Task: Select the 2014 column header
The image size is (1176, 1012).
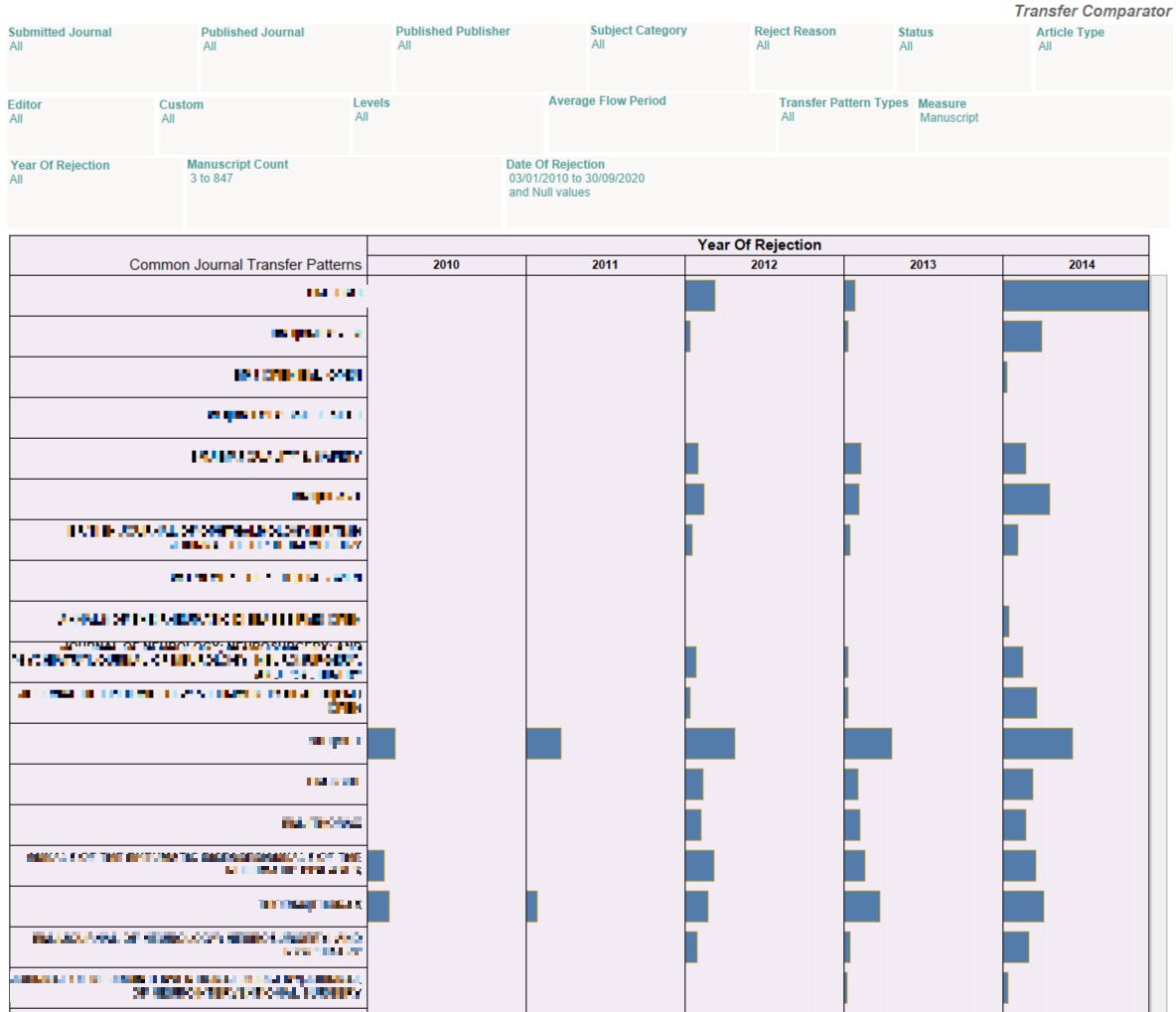Action: point(1082,265)
